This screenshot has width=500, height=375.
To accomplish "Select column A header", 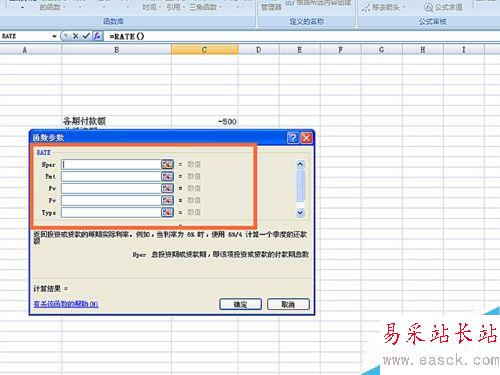I will coord(31,50).
